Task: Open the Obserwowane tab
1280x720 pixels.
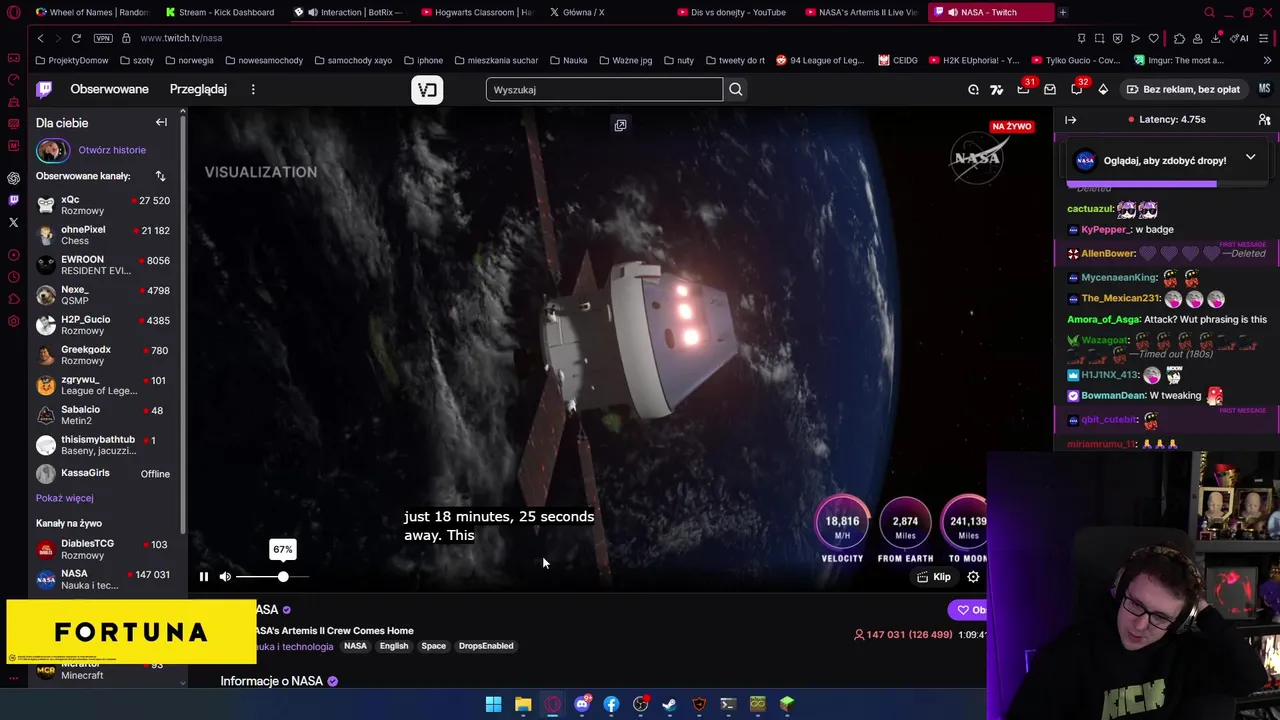Action: pyautogui.click(x=109, y=89)
